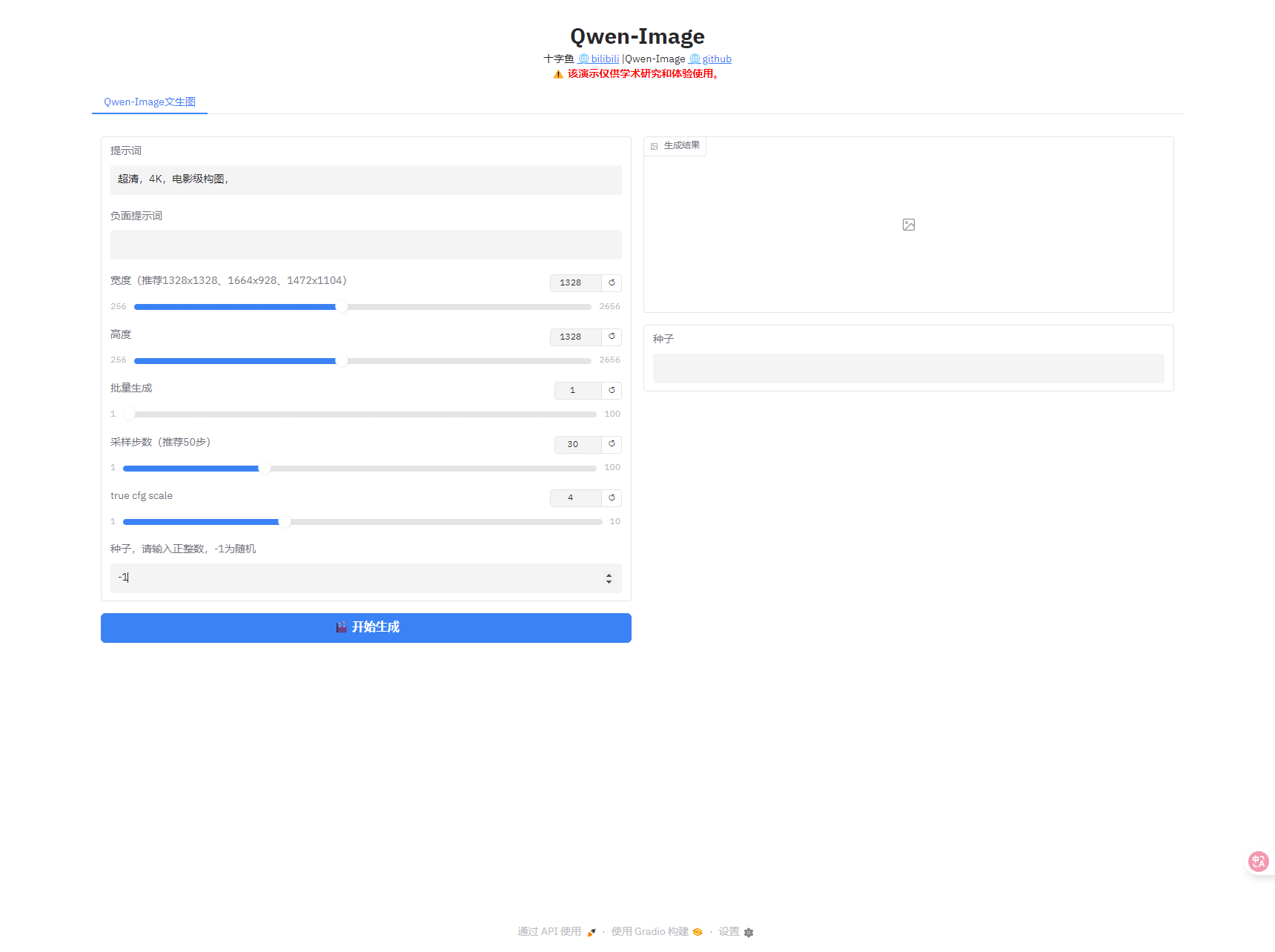Click the seed field's up/down stepper arrows
The height and width of the screenshot is (952, 1275).
(x=609, y=578)
